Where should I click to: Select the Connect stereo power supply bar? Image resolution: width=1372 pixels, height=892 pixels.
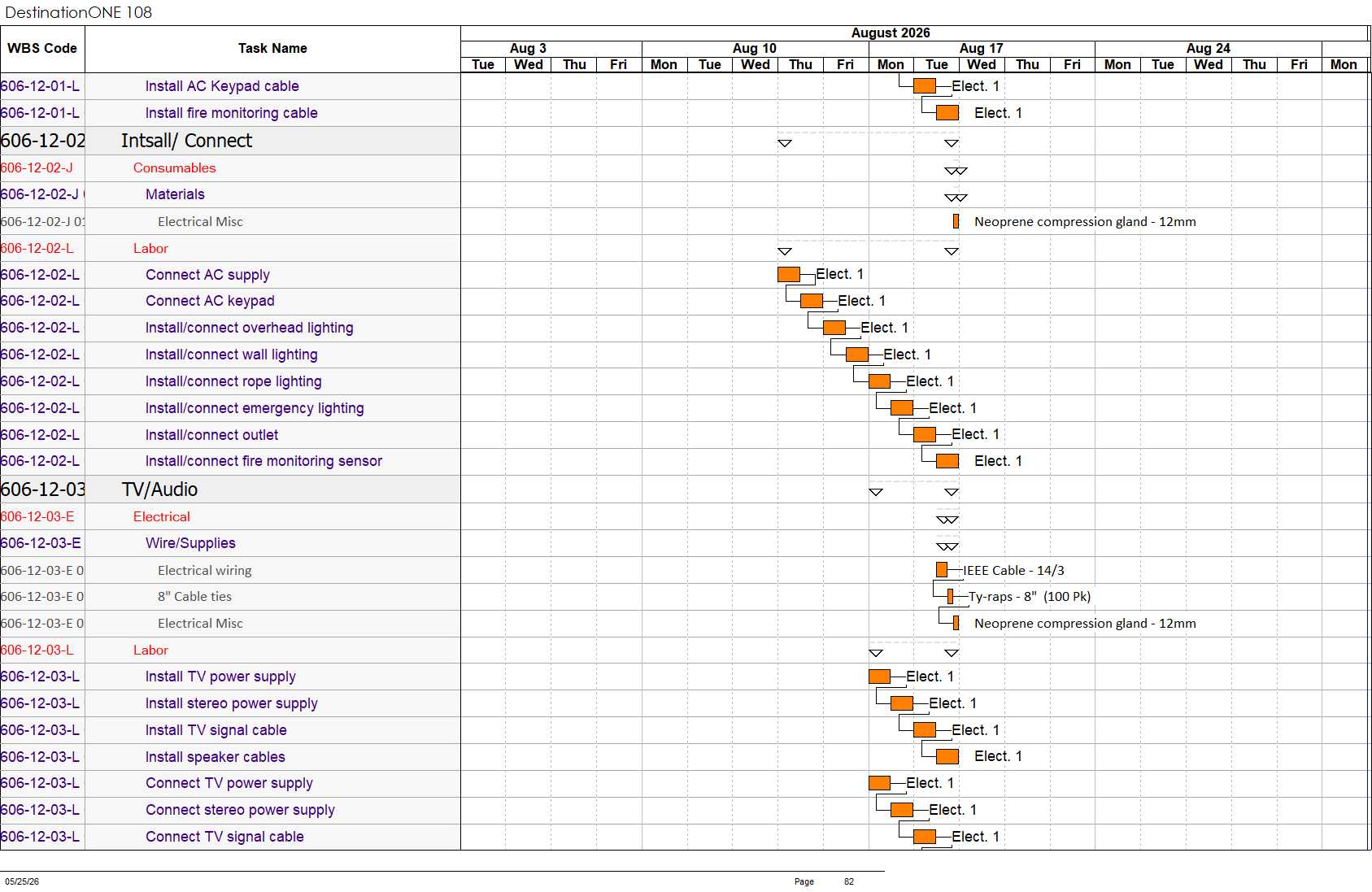[x=902, y=810]
